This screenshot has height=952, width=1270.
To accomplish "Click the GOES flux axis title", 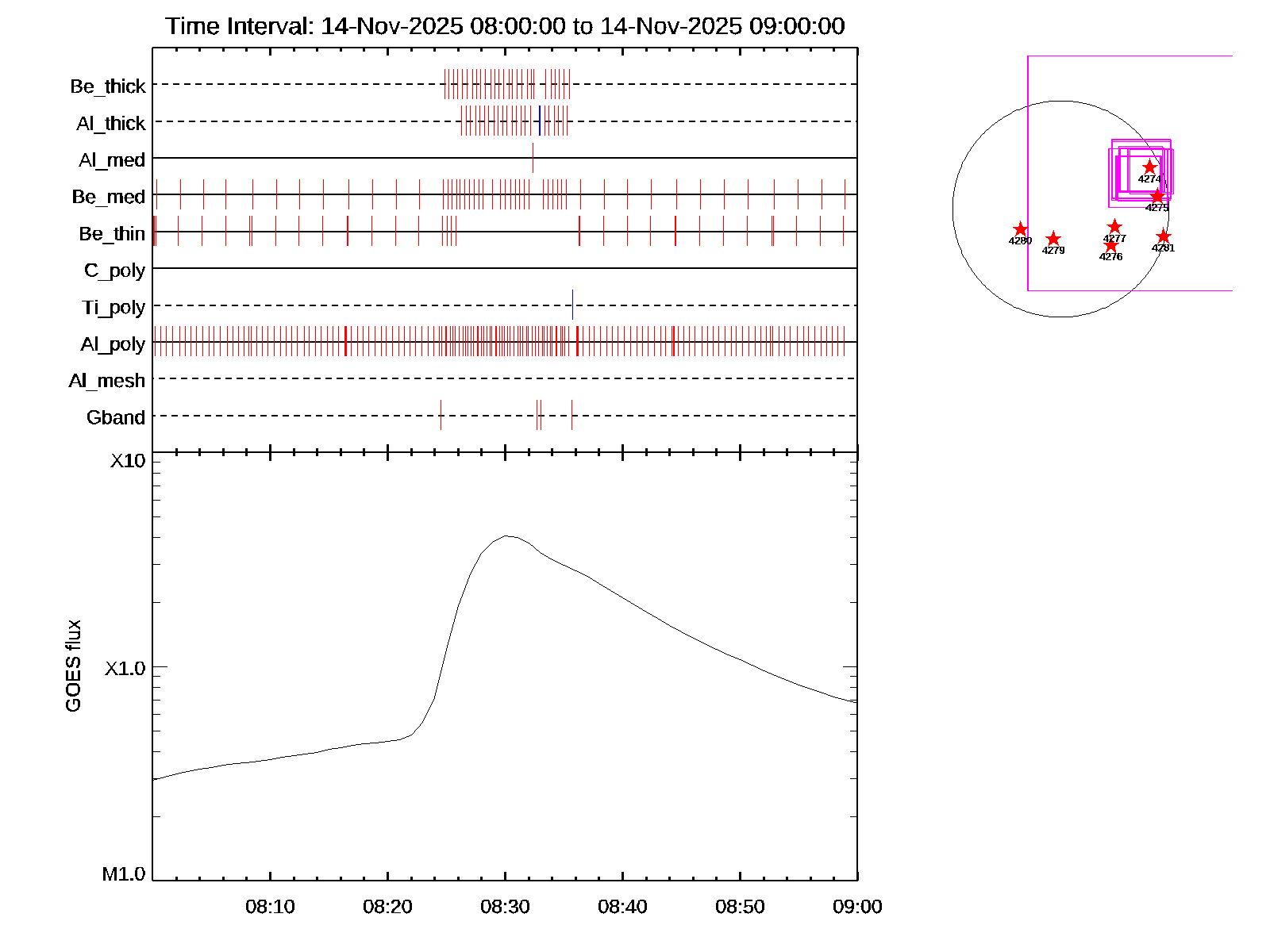I will [x=73, y=666].
